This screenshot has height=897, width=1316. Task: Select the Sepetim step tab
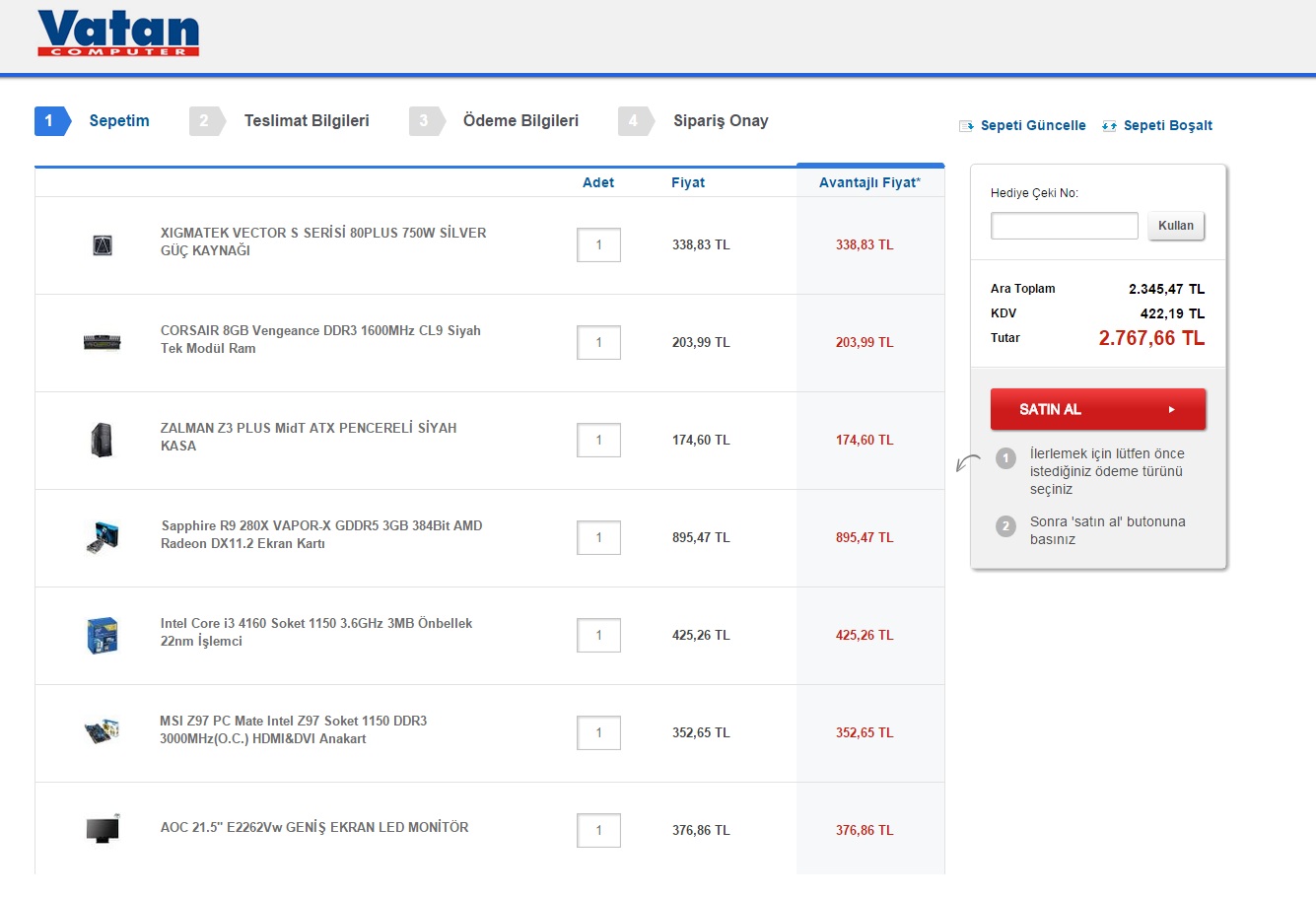pos(118,121)
